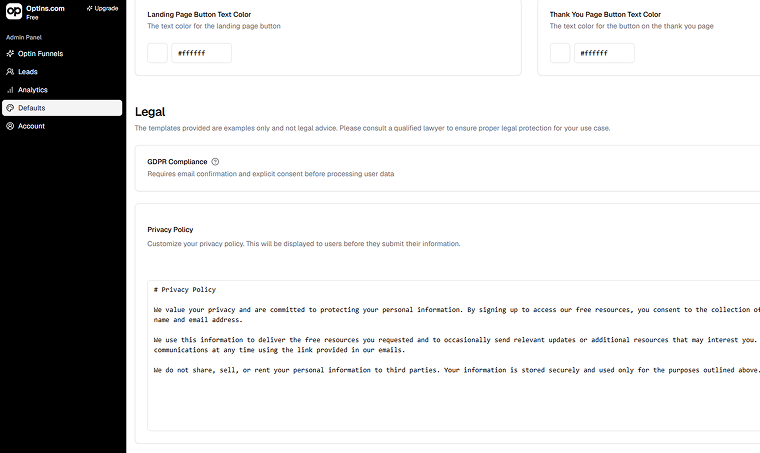
Task: Click the Optins.com logo icon
Action: click(x=14, y=13)
